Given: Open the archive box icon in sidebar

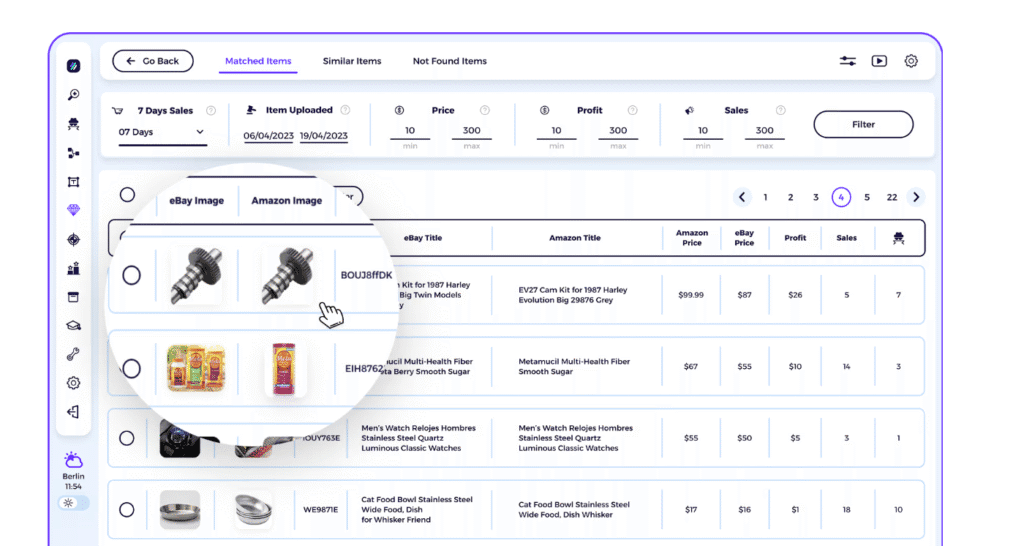Looking at the screenshot, I should click(73, 297).
